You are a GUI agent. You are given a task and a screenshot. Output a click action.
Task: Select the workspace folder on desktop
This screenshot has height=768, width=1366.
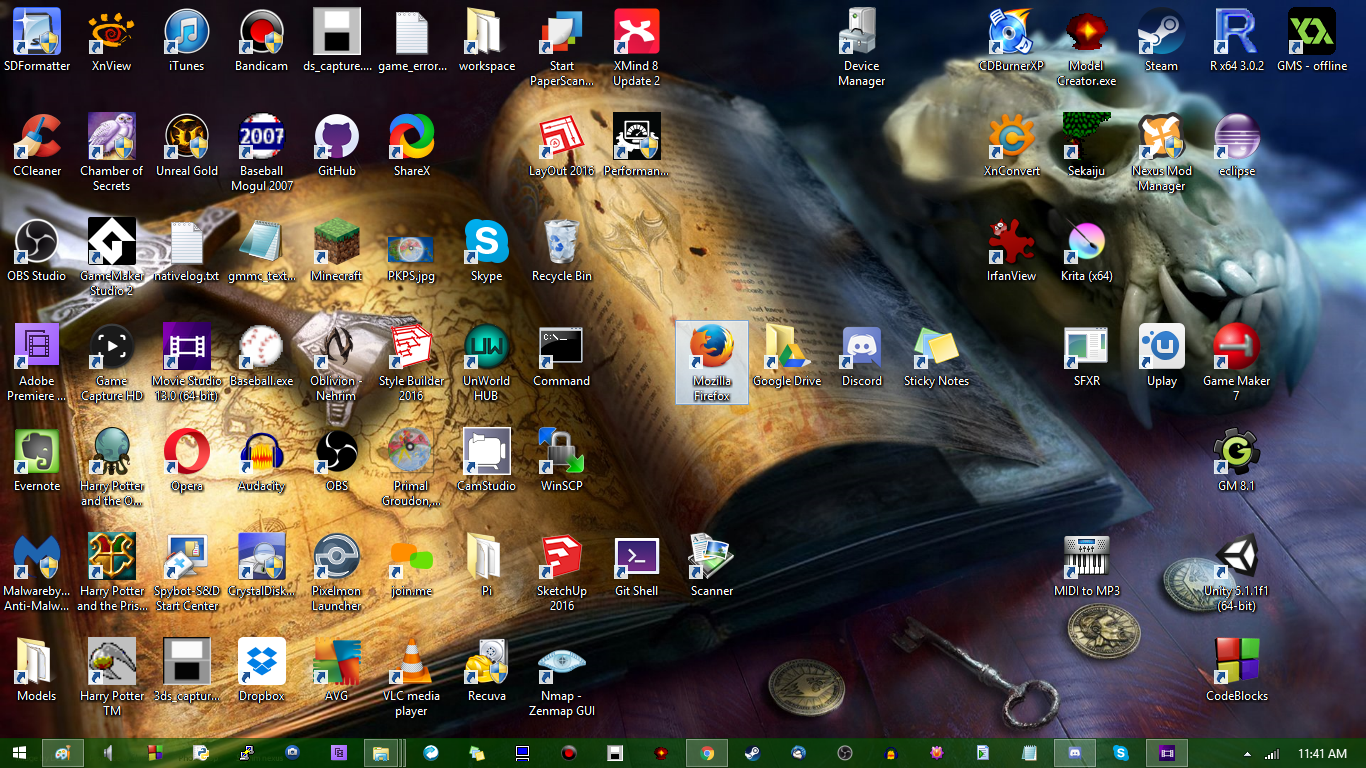click(487, 33)
